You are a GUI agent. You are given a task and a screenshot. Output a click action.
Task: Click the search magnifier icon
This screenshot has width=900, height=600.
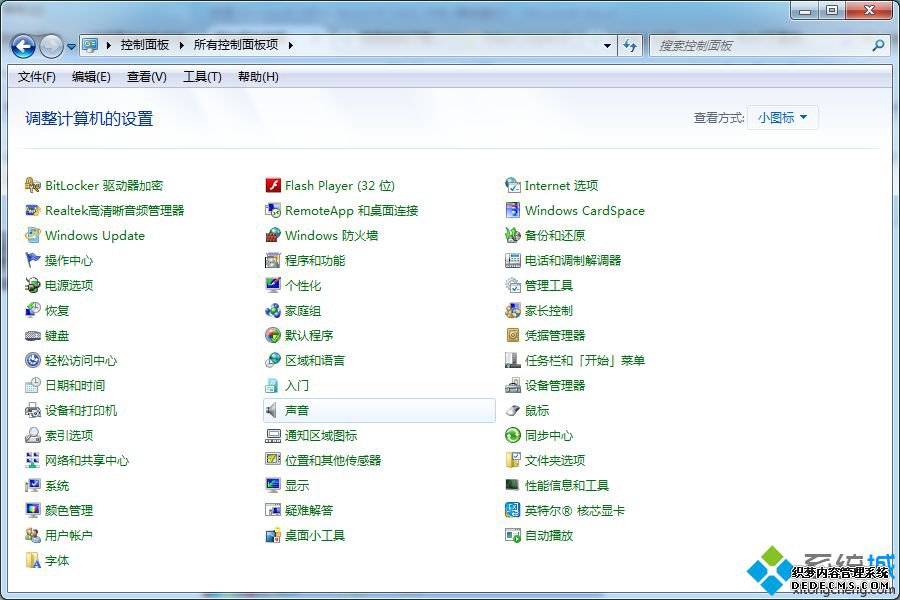click(x=878, y=45)
